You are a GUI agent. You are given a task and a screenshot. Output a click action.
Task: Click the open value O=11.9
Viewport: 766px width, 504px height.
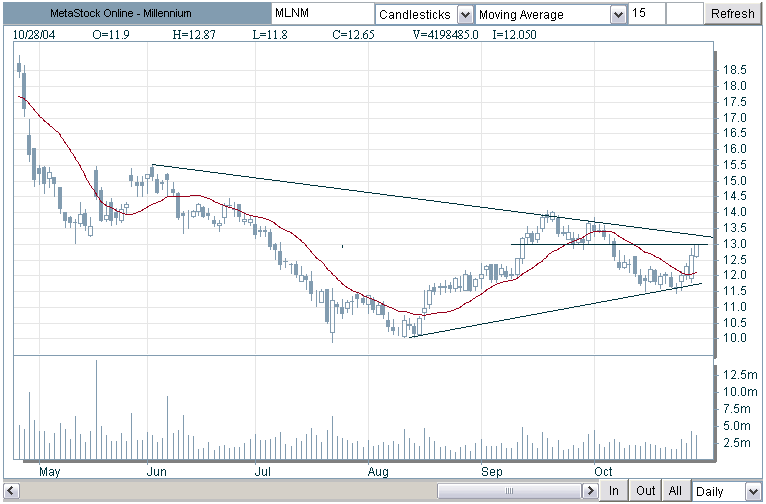pyautogui.click(x=110, y=35)
